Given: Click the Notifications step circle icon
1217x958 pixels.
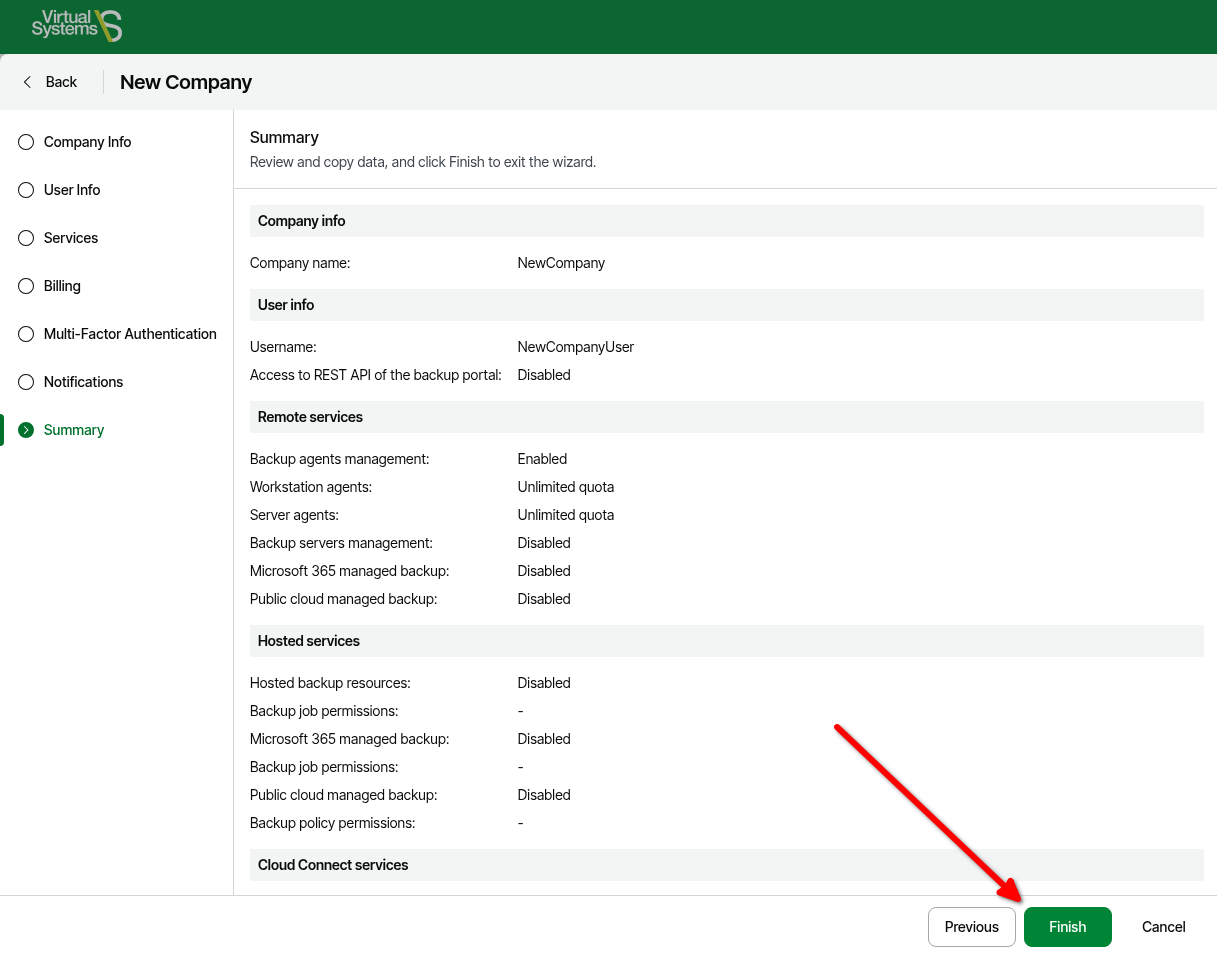Looking at the screenshot, I should (26, 382).
